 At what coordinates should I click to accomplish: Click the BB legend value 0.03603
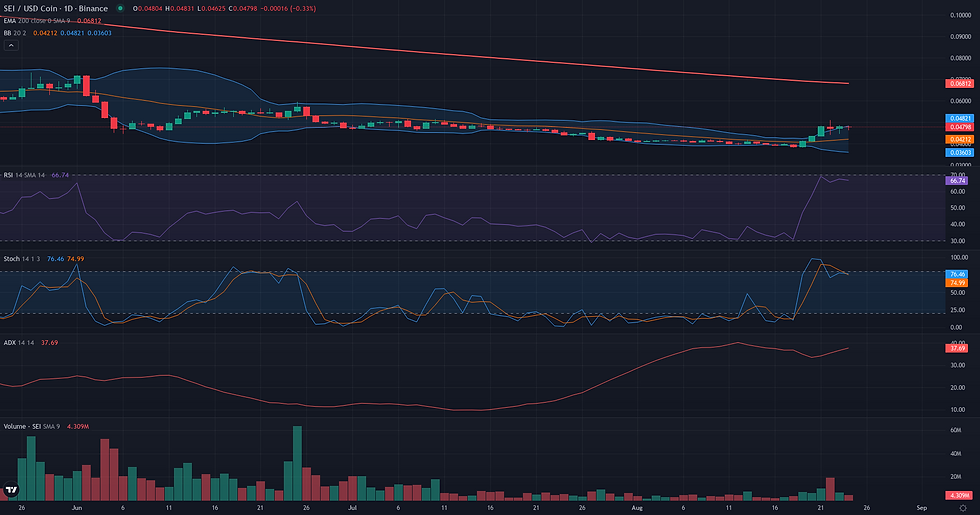99,33
